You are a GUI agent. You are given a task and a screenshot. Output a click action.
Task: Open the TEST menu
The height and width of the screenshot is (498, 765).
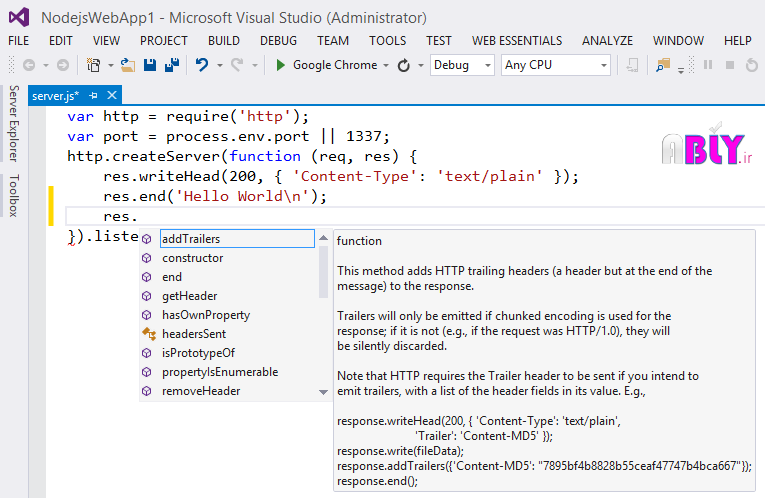click(x=439, y=40)
